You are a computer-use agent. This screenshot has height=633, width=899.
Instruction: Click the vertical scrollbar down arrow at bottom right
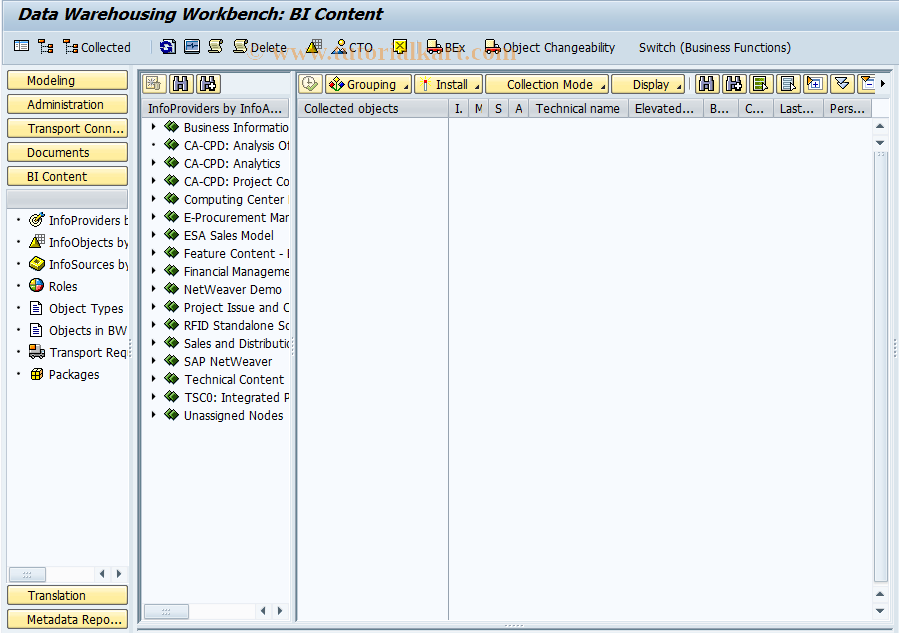click(x=880, y=611)
